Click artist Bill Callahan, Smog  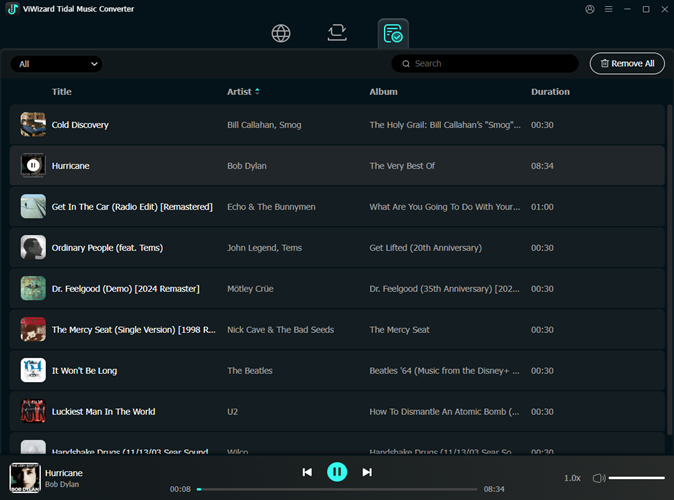click(x=264, y=125)
